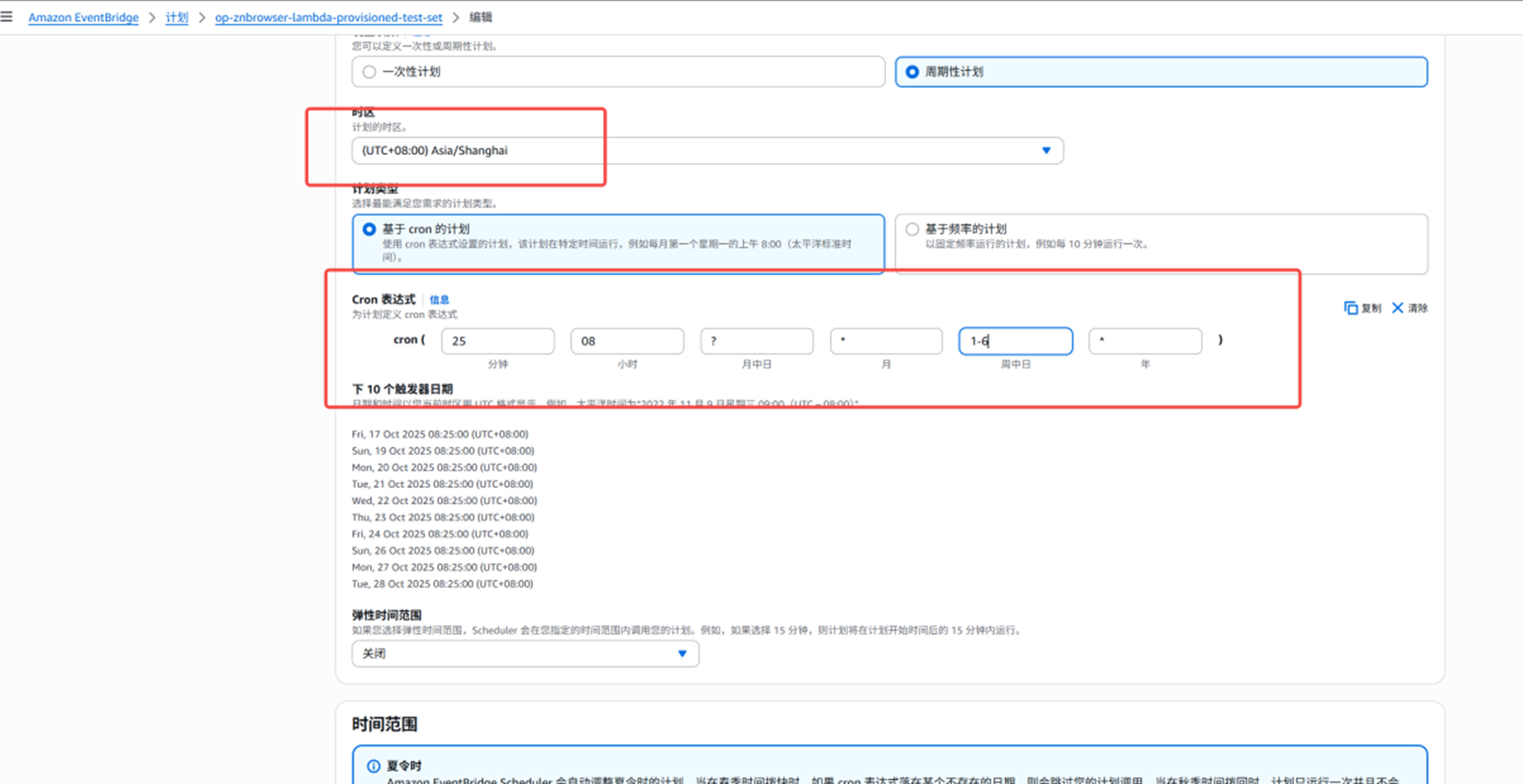Open the hamburger navigation menu icon

(x=6, y=17)
